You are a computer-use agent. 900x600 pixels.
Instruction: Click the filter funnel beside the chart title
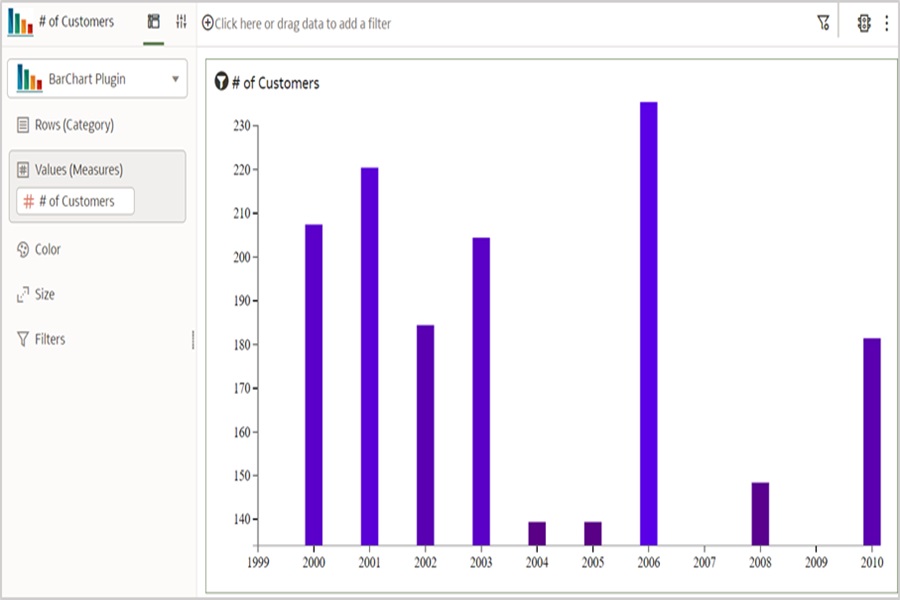221,84
